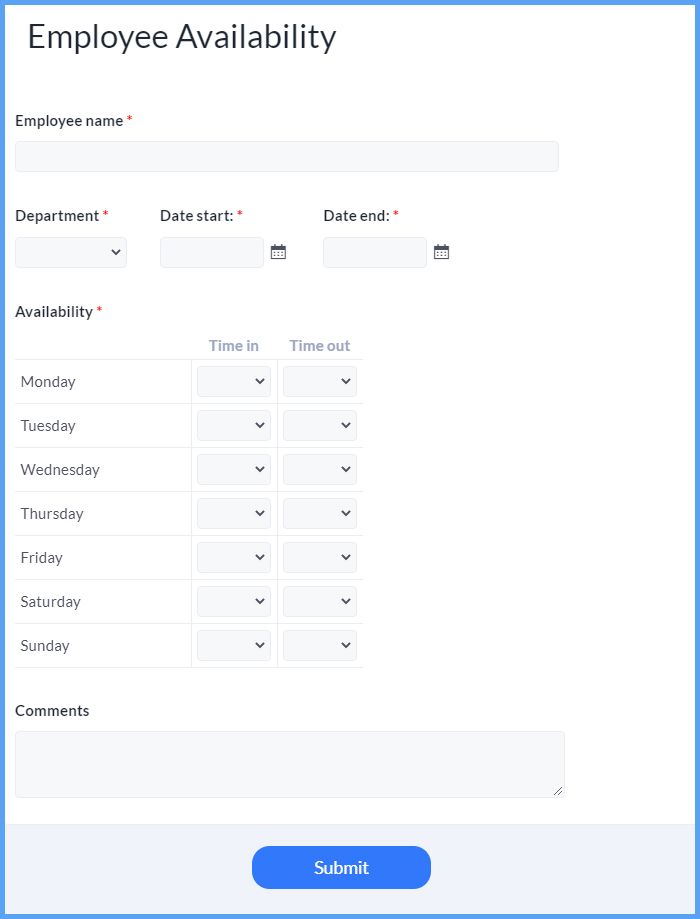Click the Date end: label
Screen dimensions: 700x919
tap(356, 216)
